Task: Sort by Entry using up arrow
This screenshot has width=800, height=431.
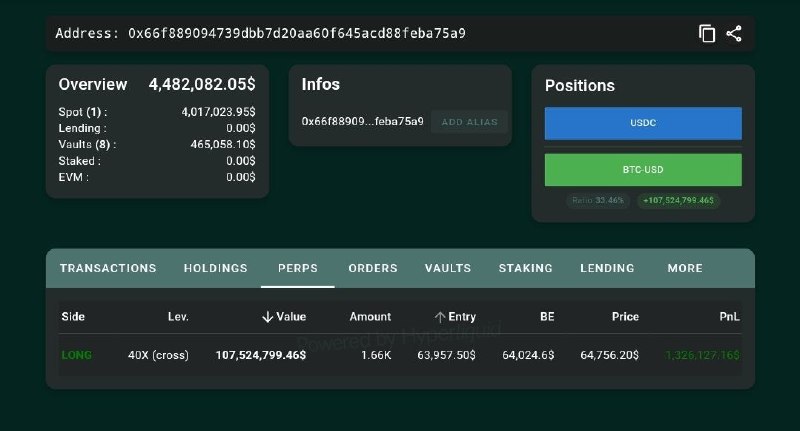Action: point(440,317)
